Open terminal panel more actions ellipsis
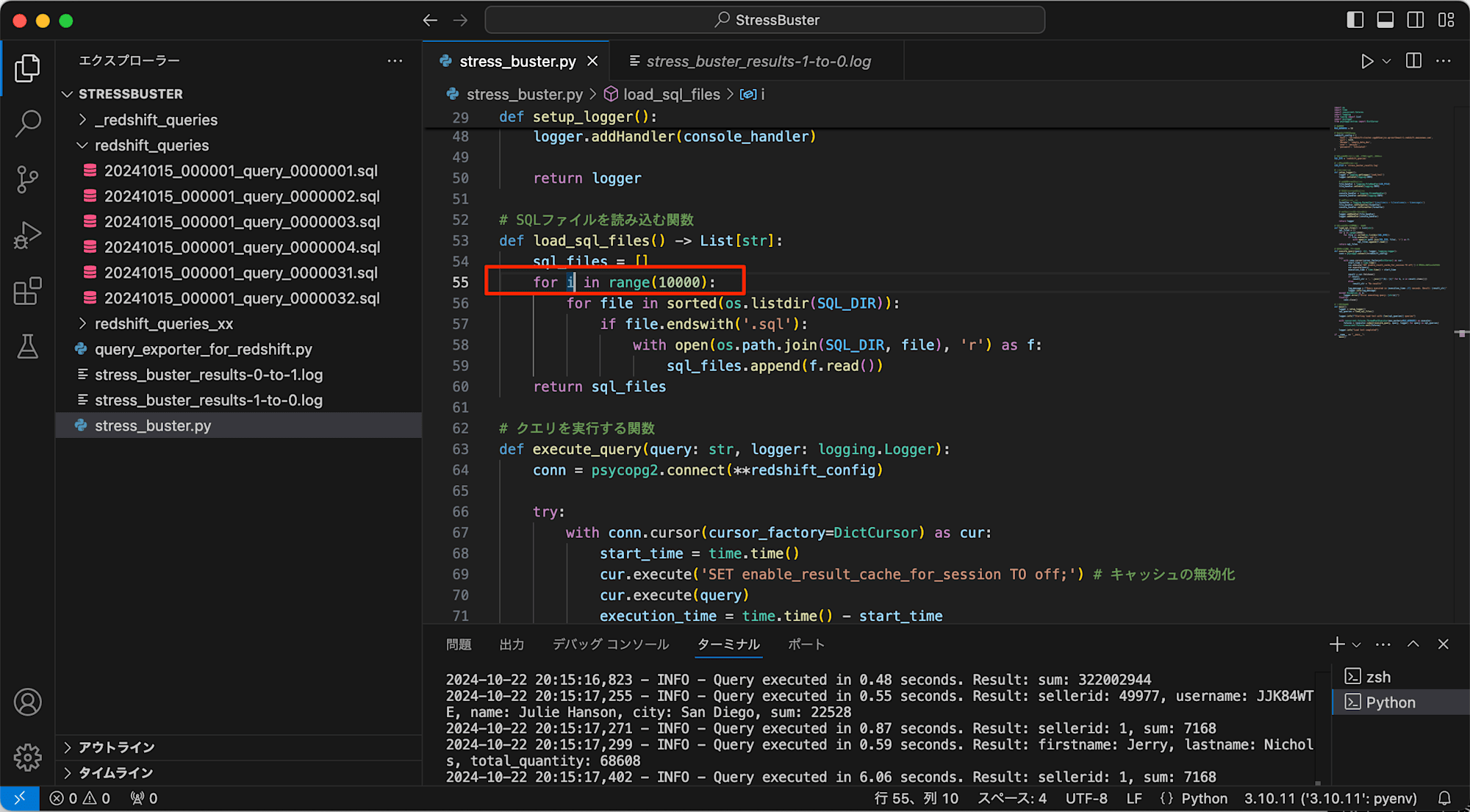 click(x=1383, y=644)
